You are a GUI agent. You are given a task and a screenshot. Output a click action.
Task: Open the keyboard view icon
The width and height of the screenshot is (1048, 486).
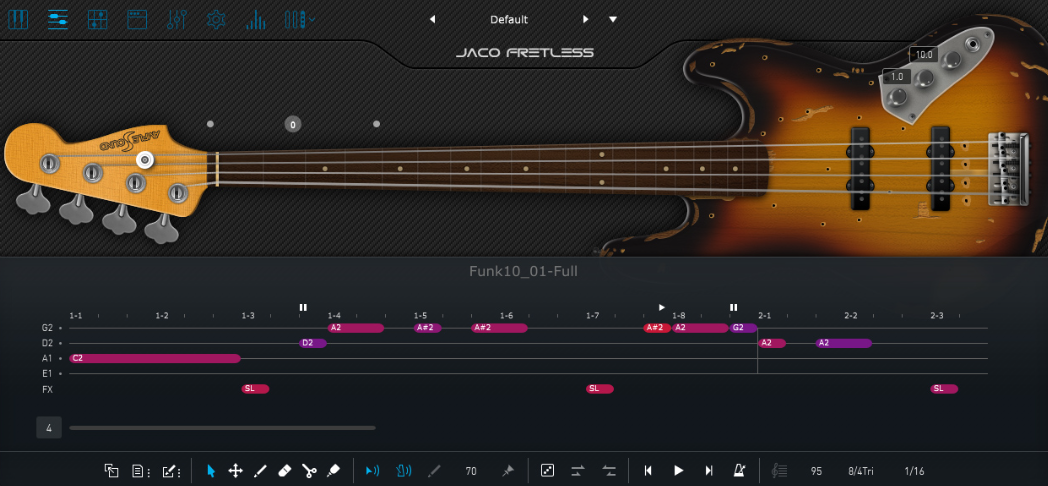[18, 19]
